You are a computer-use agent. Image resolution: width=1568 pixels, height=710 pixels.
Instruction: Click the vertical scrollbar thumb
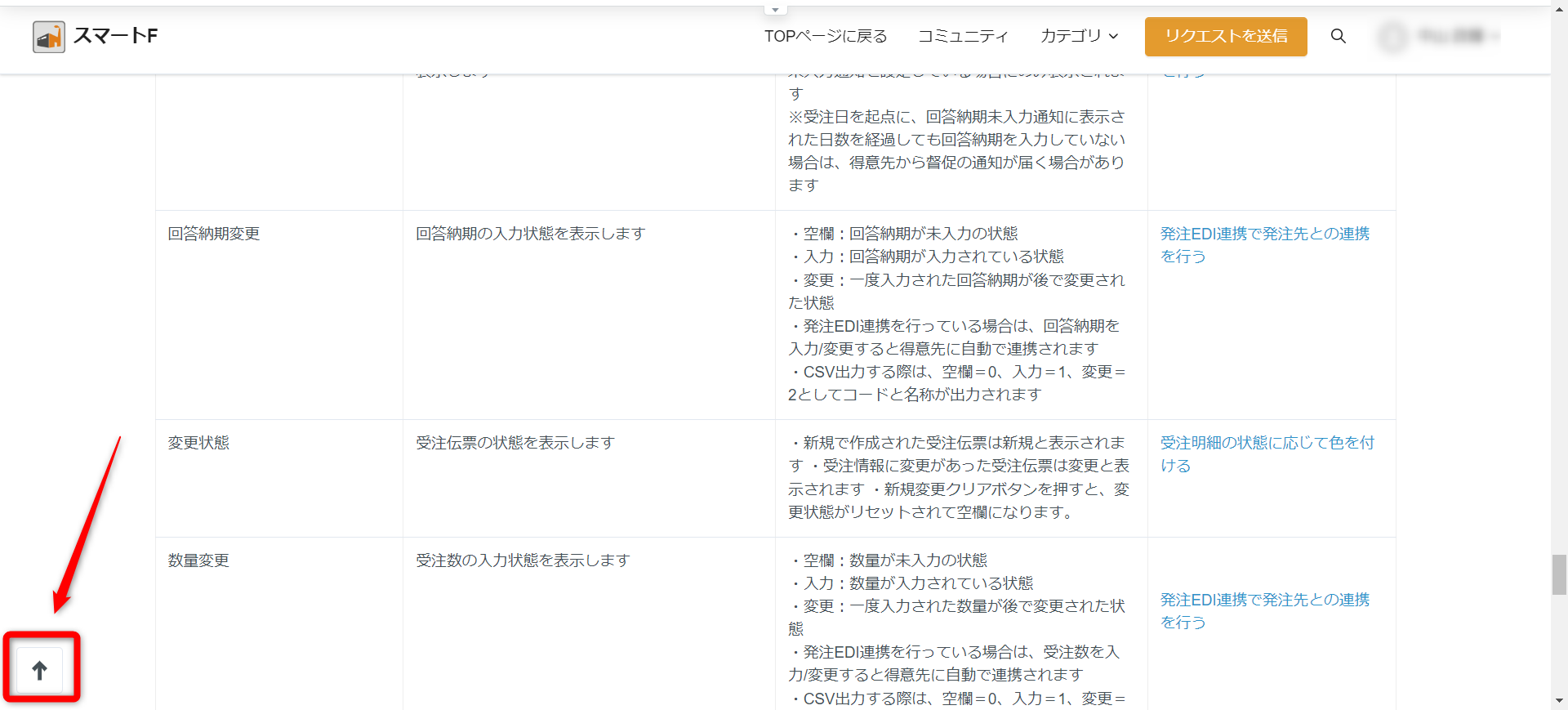(x=1559, y=574)
